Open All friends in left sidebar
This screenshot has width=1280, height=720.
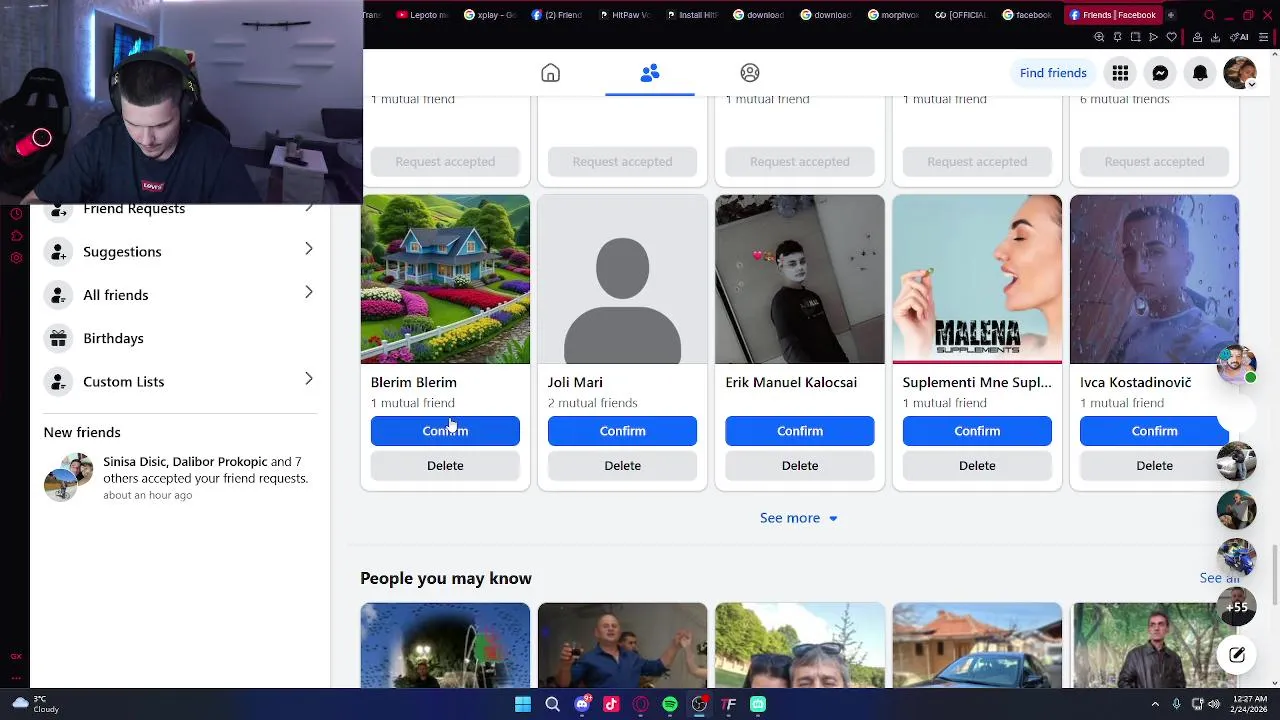pos(180,294)
